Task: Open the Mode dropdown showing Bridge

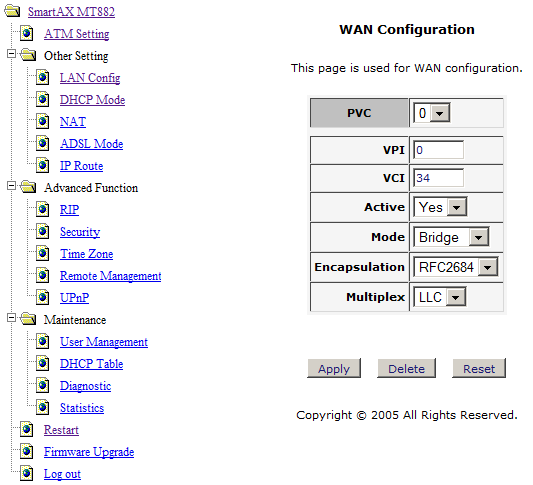Action: 451,237
